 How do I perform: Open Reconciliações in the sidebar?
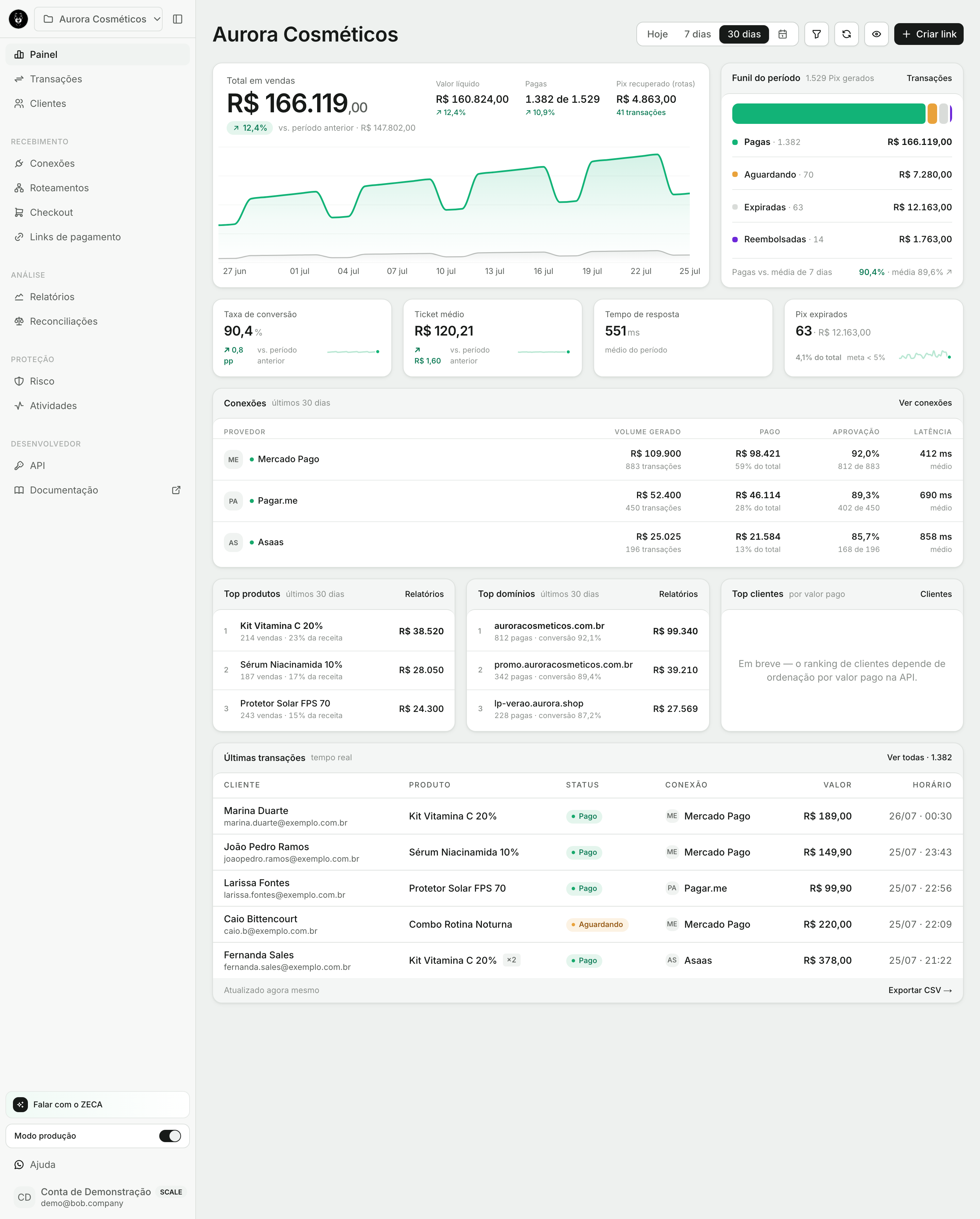tap(98, 321)
